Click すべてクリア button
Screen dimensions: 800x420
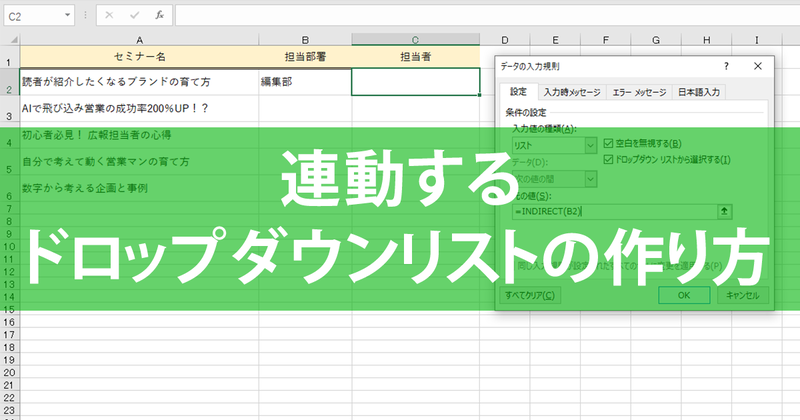click(530, 295)
